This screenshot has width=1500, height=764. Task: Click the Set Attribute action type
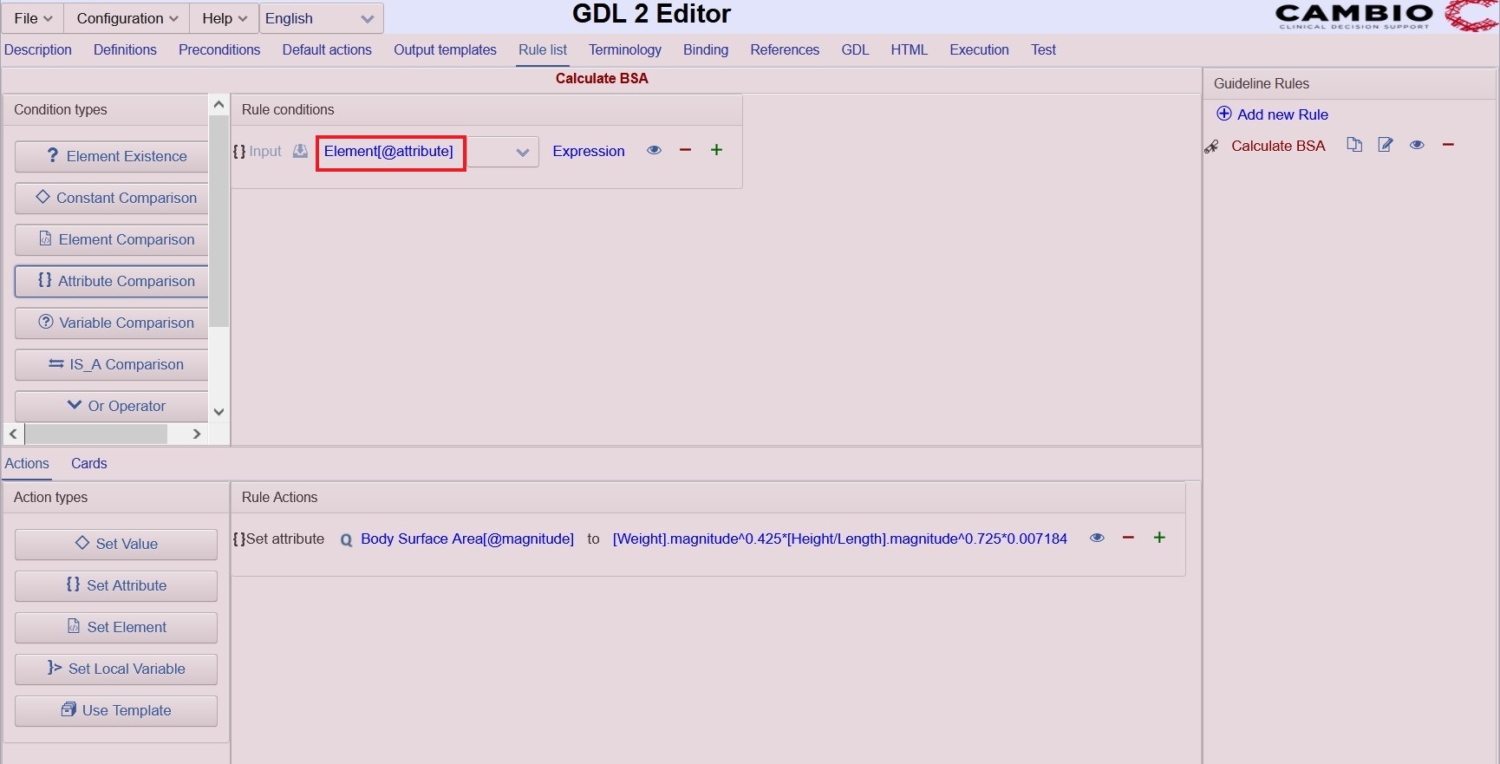[115, 585]
